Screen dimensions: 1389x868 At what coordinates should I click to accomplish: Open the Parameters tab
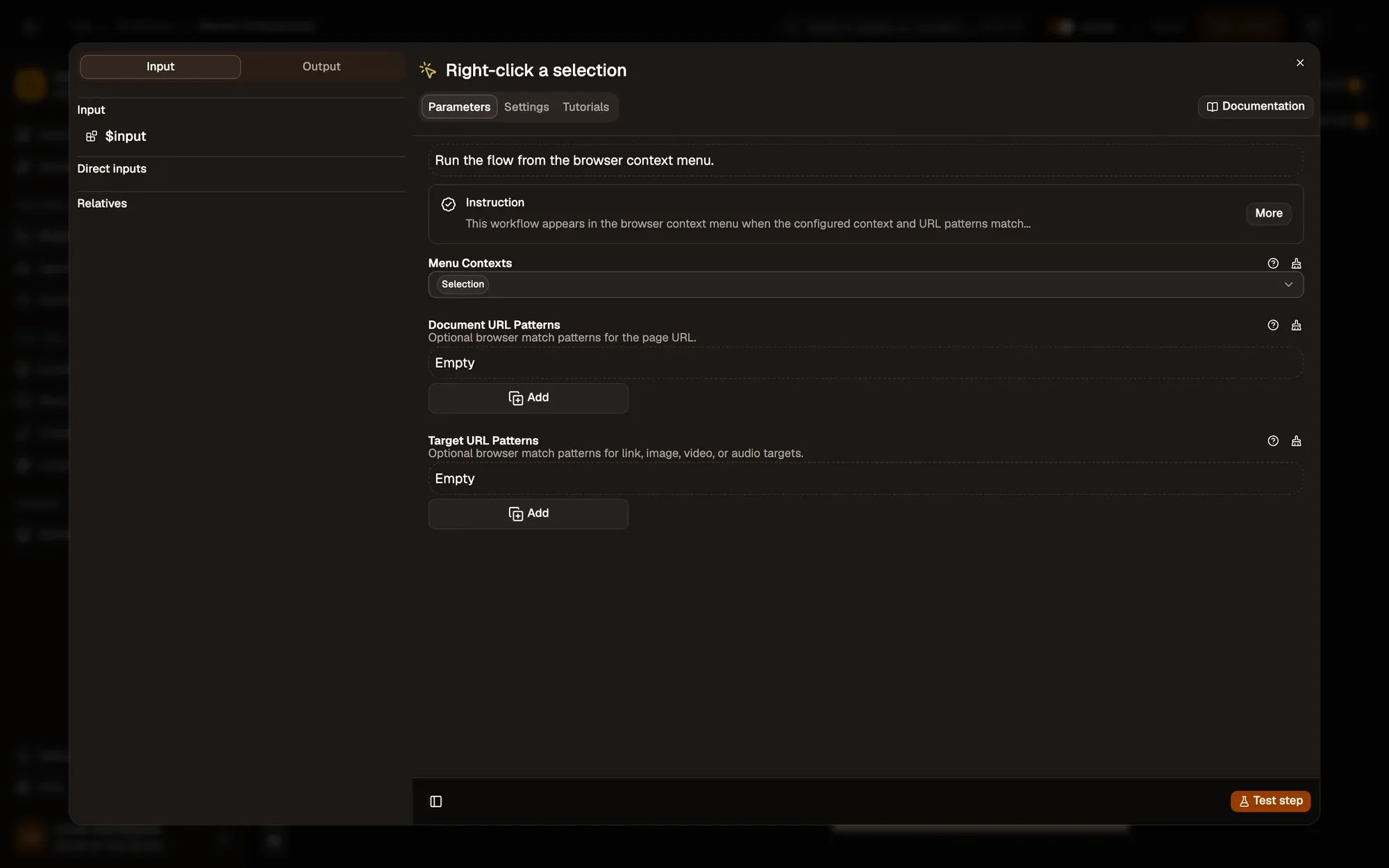coord(459,107)
